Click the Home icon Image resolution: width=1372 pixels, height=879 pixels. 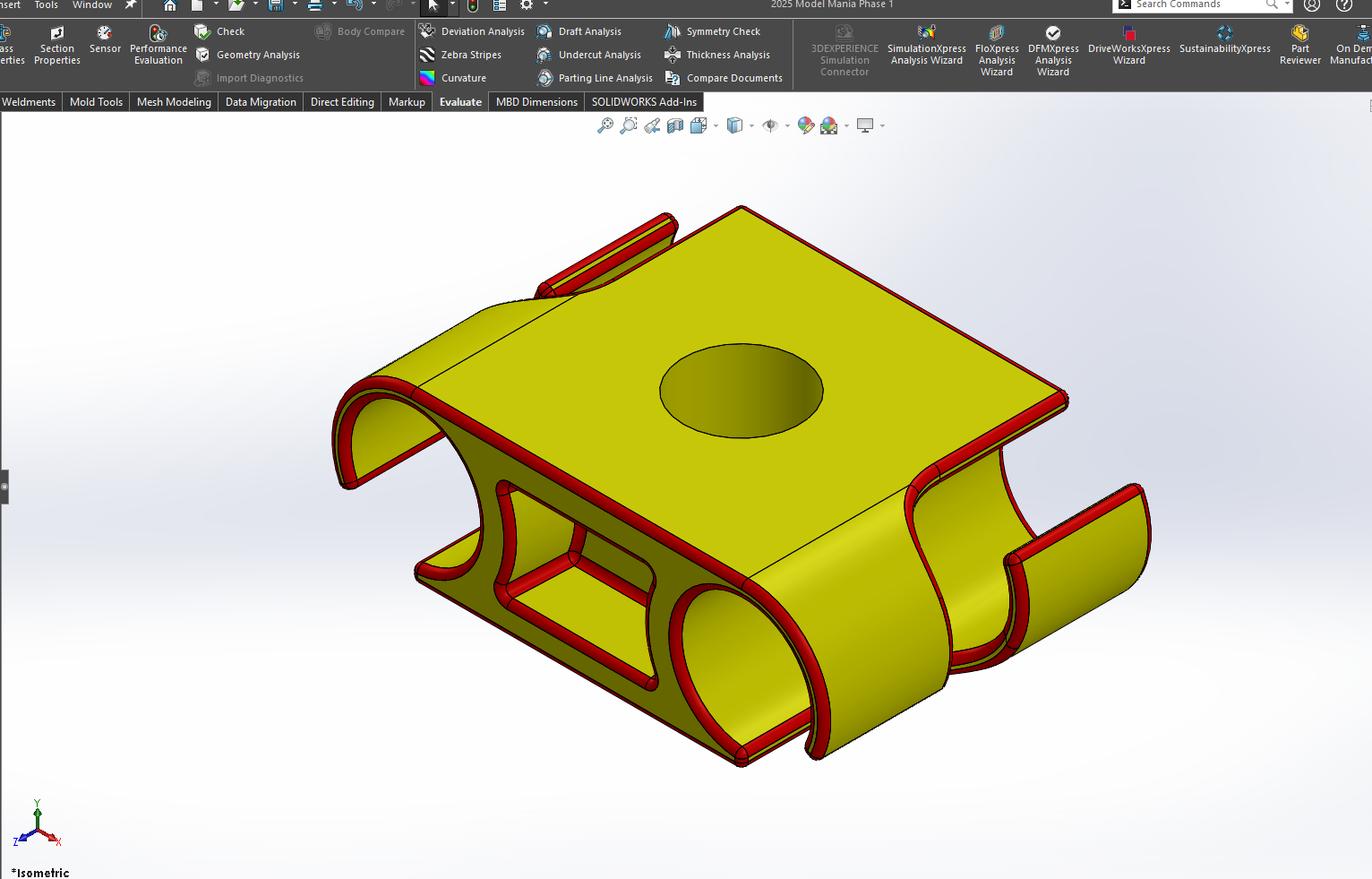tap(169, 4)
